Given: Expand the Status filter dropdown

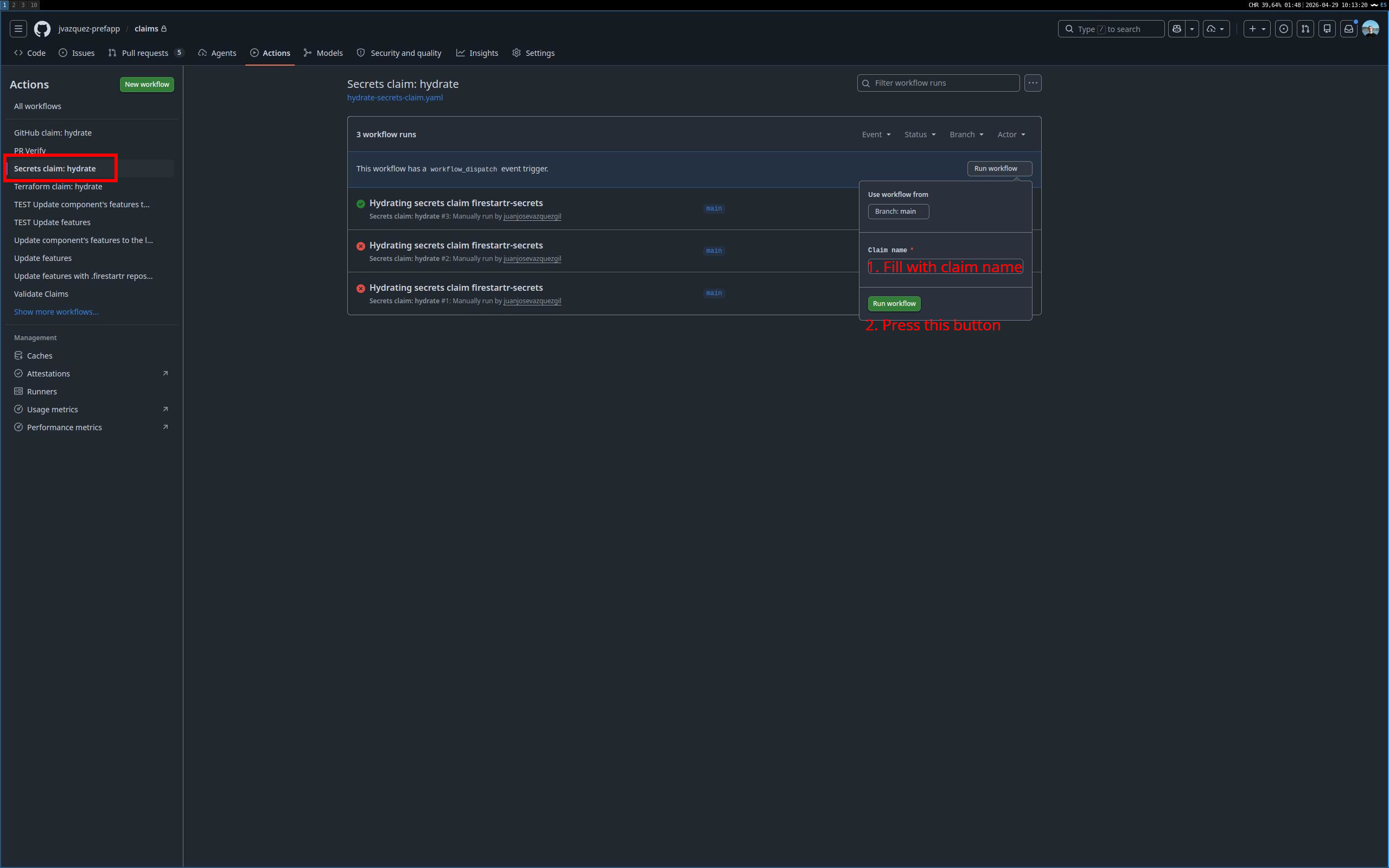Looking at the screenshot, I should 920,135.
